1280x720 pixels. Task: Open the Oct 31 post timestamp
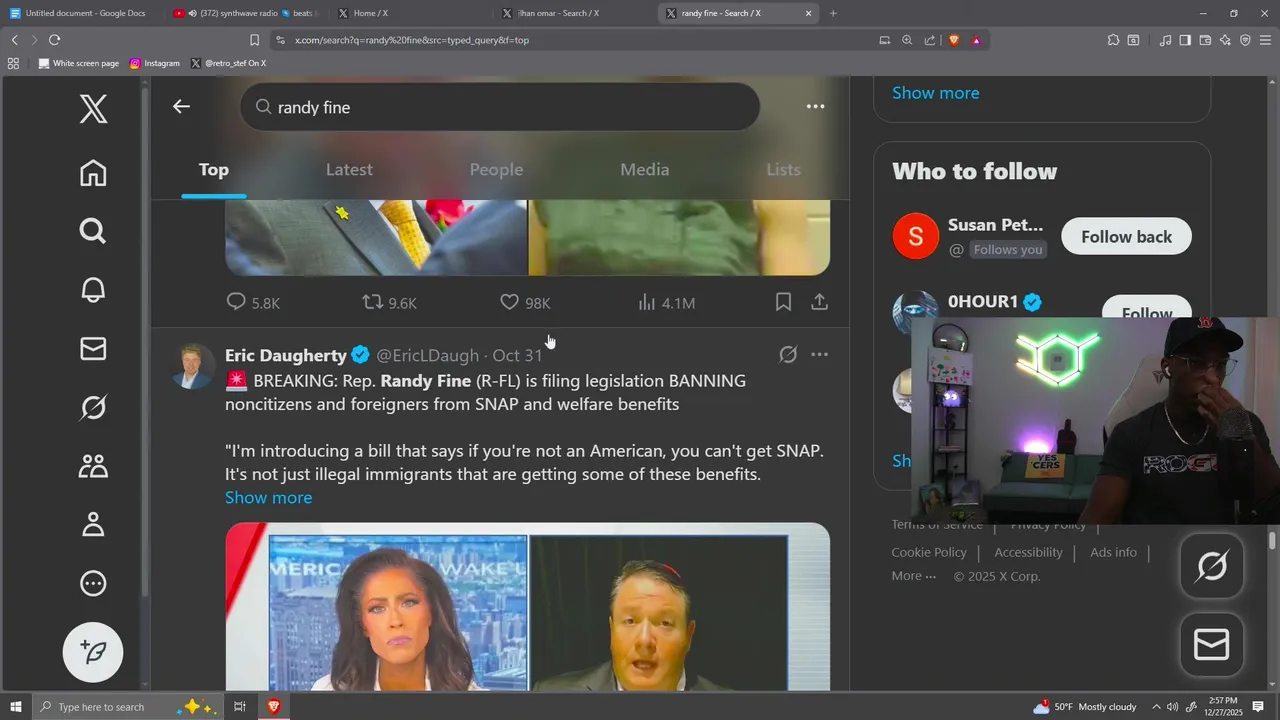(517, 355)
